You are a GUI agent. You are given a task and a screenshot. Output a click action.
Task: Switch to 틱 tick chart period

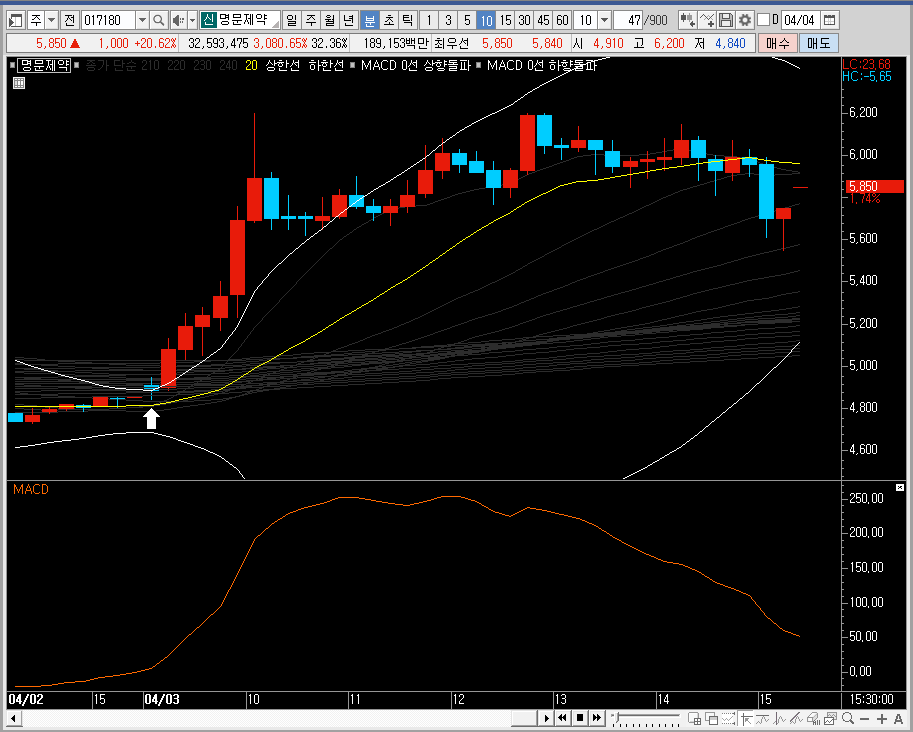tap(408, 20)
